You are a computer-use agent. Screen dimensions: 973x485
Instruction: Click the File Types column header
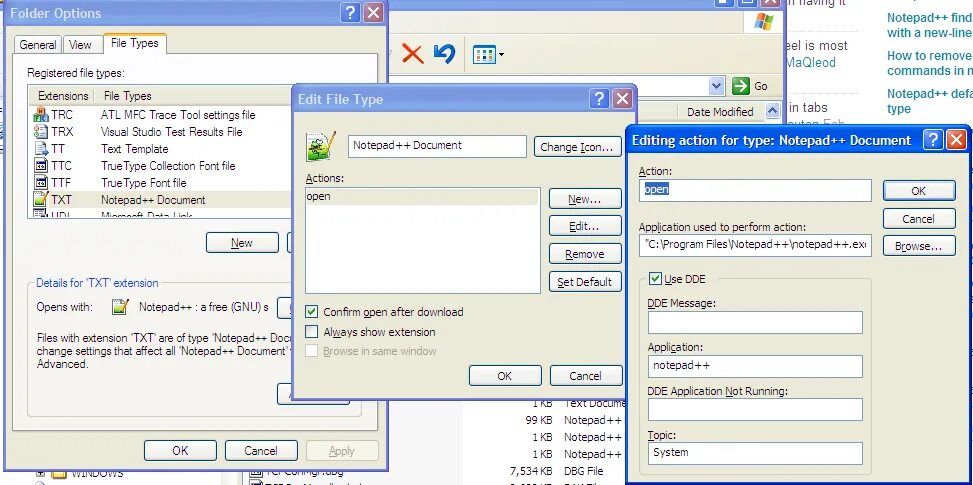[128, 96]
